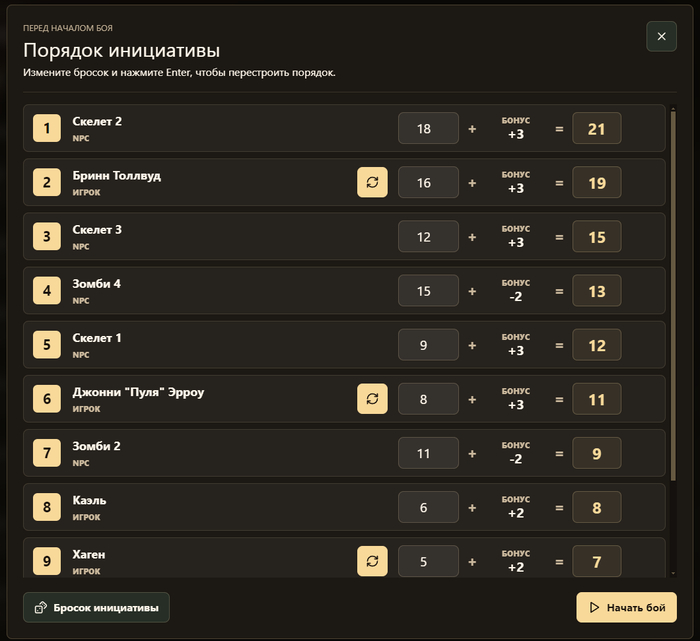This screenshot has height=641, width=700.
Task: Click Скелет 3 roll input showing 12
Action: pyautogui.click(x=428, y=237)
